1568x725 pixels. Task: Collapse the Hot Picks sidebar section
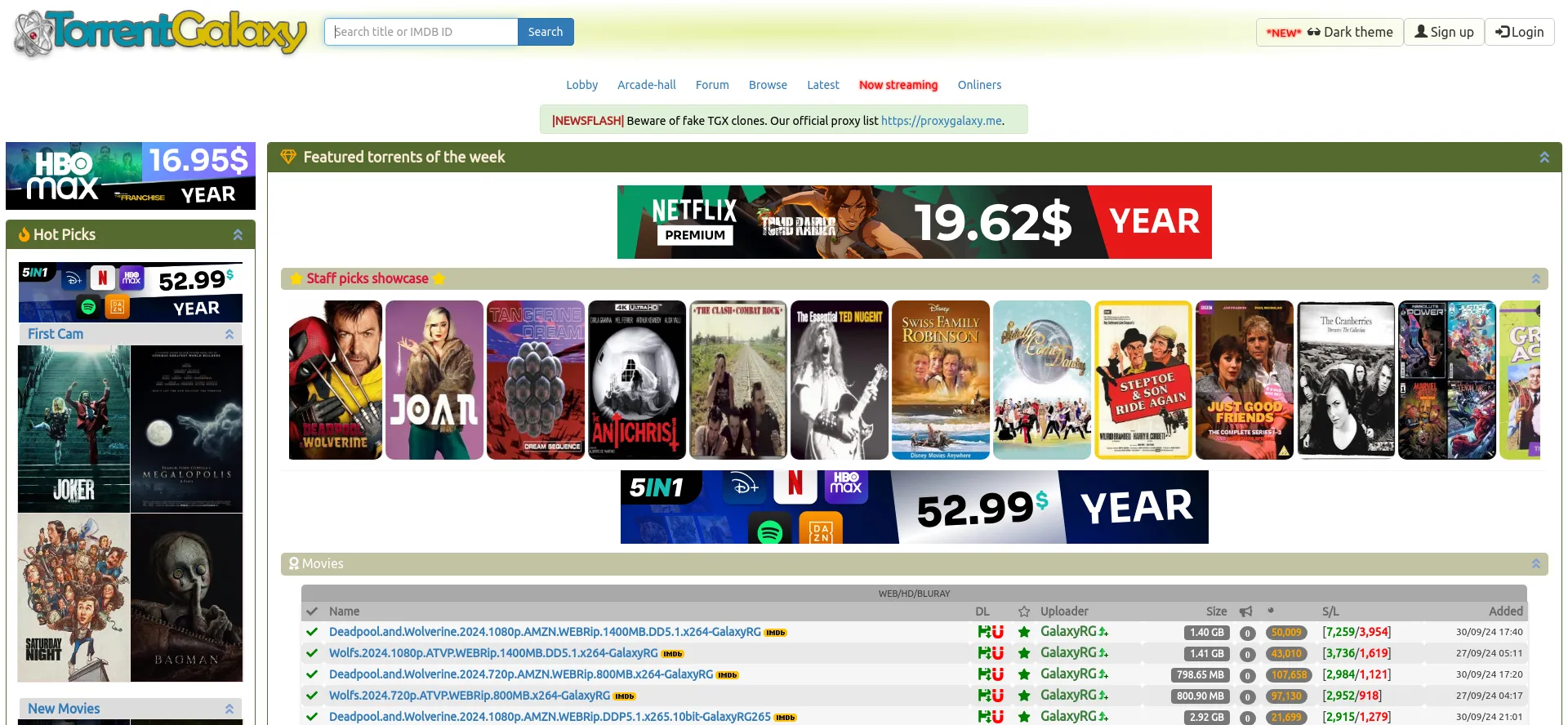coord(238,235)
